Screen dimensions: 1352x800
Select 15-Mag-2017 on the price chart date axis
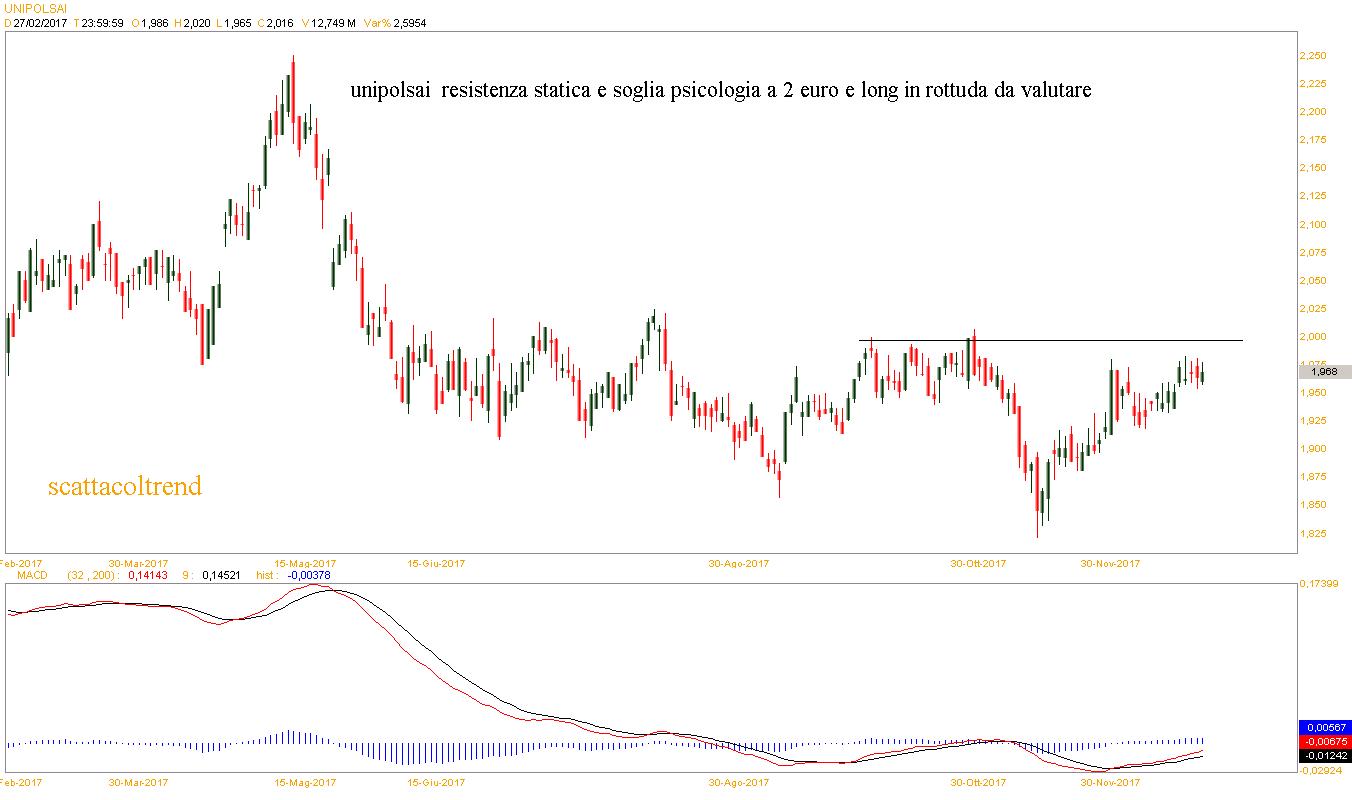click(305, 564)
